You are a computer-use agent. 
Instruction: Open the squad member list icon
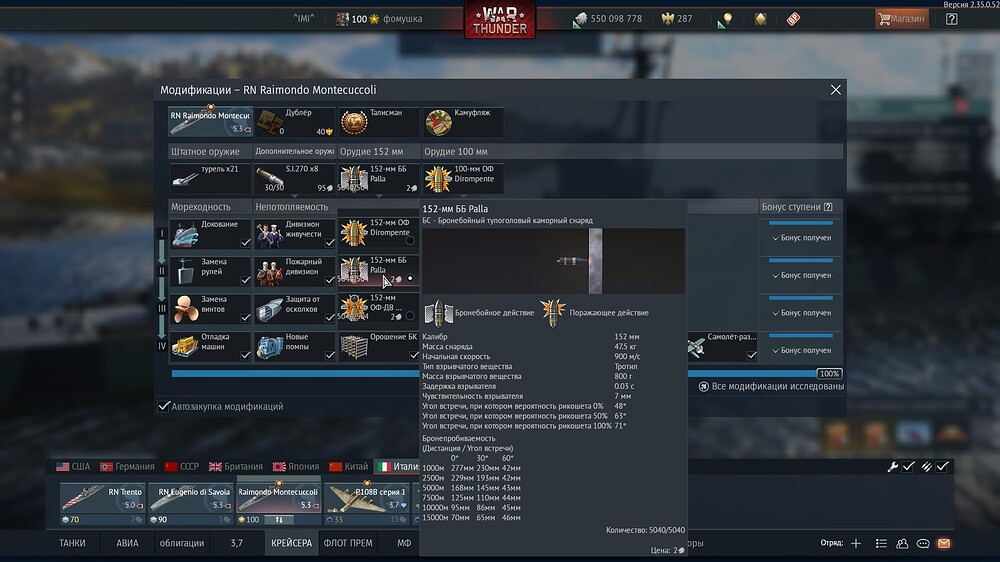881,544
